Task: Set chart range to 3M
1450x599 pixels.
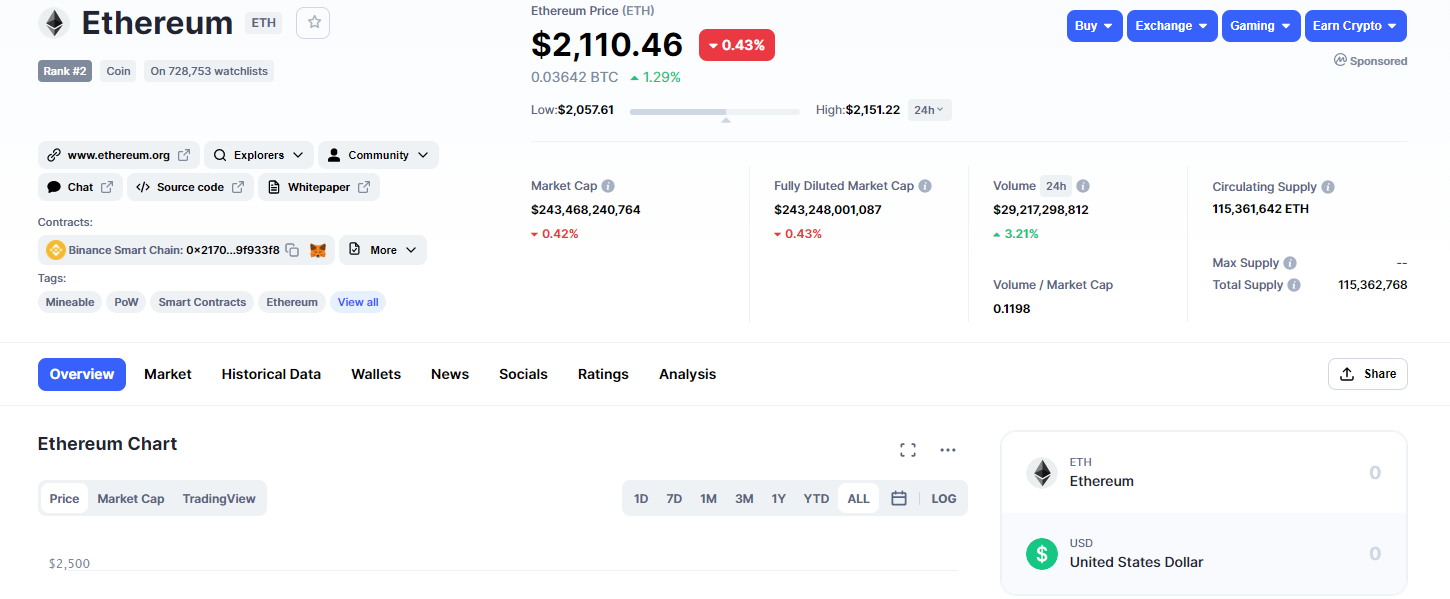Action: tap(744, 498)
